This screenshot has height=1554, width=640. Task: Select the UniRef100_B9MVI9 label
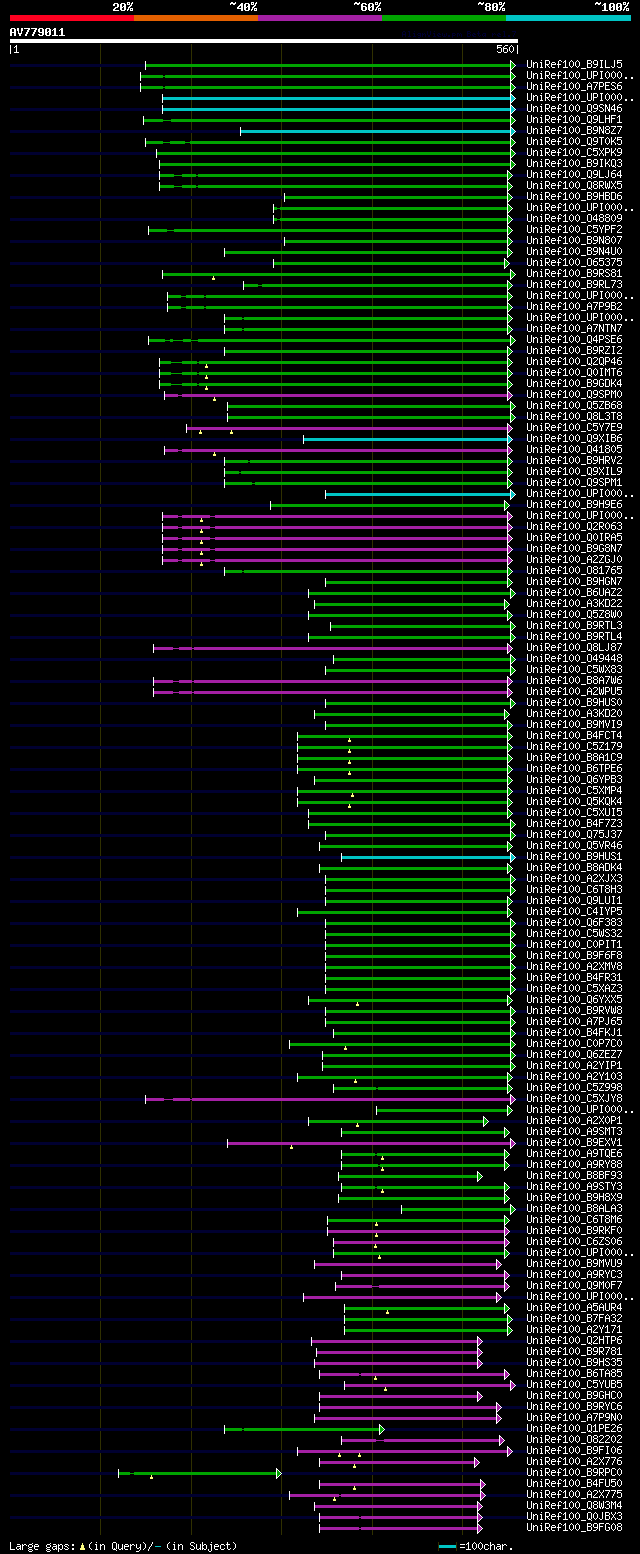point(574,724)
